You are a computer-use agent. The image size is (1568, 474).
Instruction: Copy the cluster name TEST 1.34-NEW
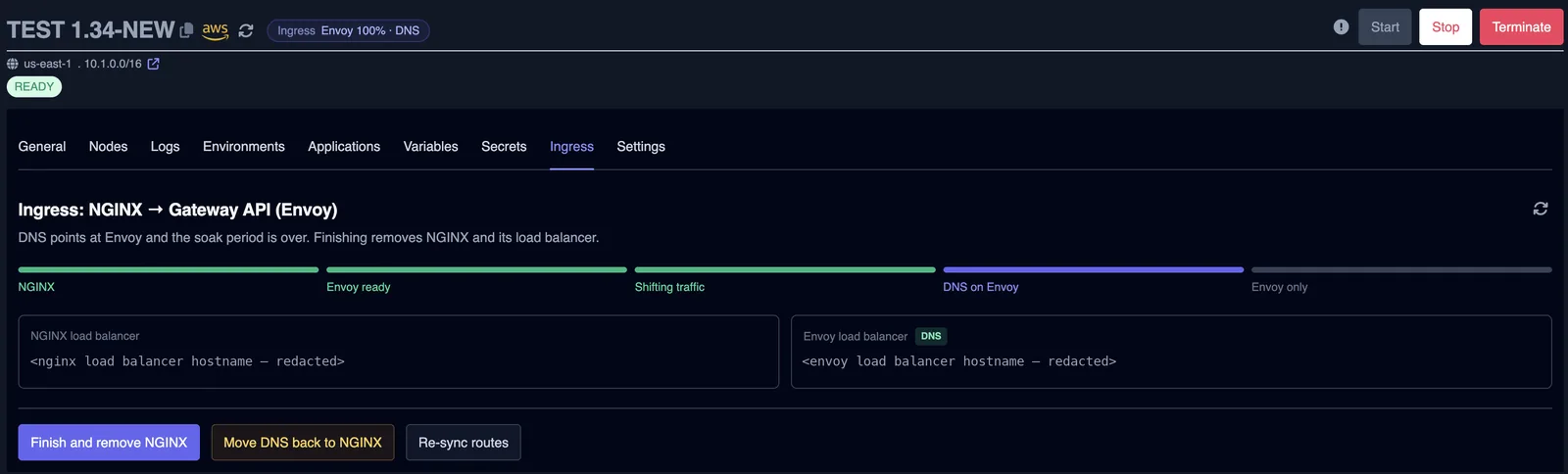[x=186, y=30]
